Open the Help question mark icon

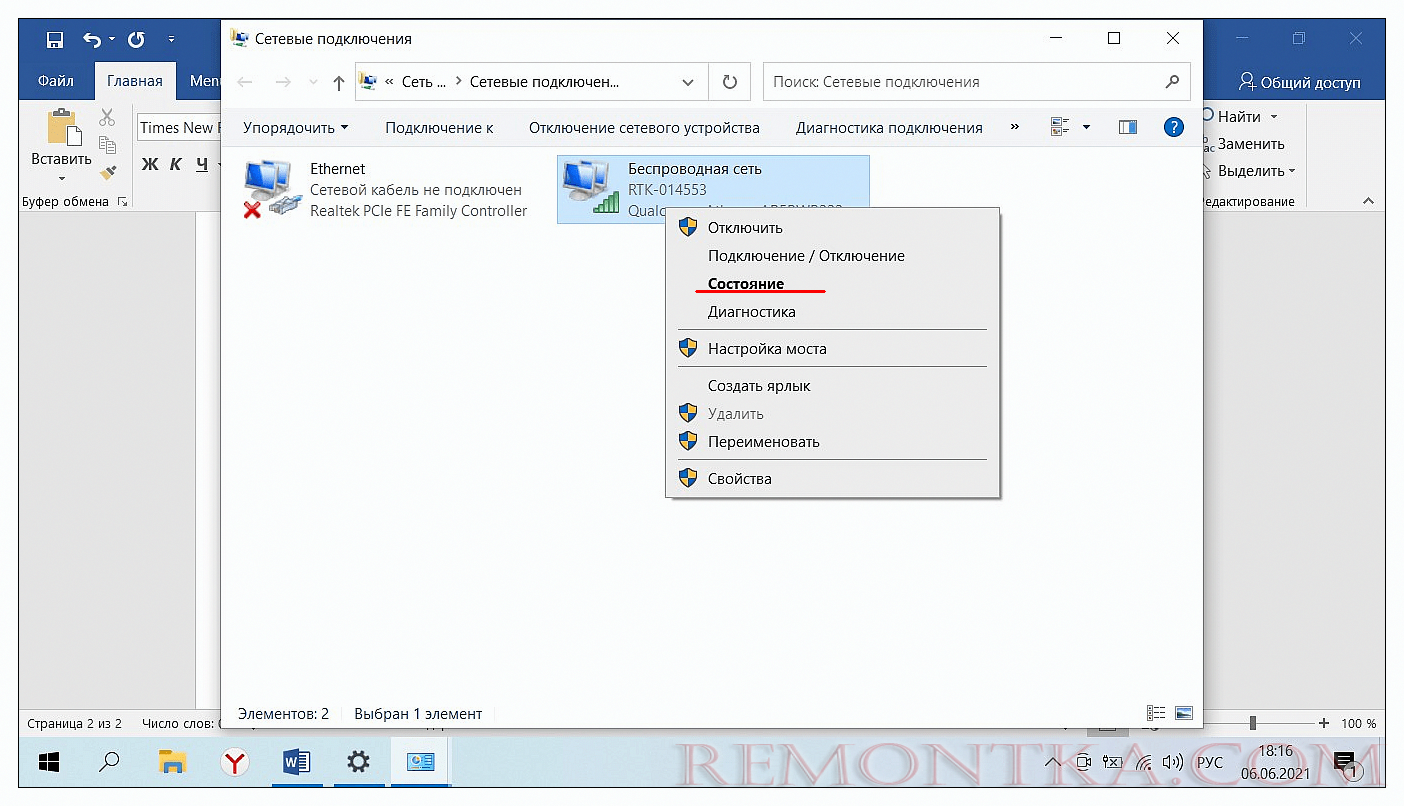point(1174,127)
